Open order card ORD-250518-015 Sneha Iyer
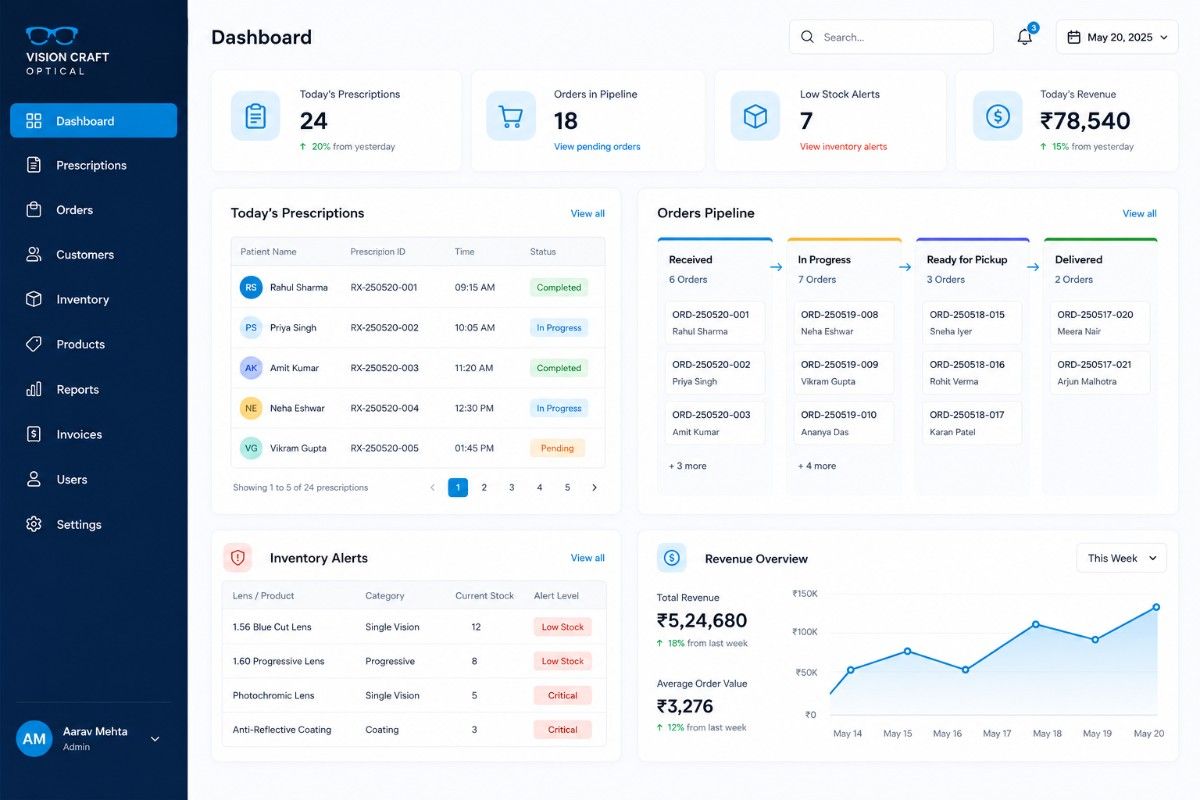The height and width of the screenshot is (800, 1200). (x=972, y=322)
